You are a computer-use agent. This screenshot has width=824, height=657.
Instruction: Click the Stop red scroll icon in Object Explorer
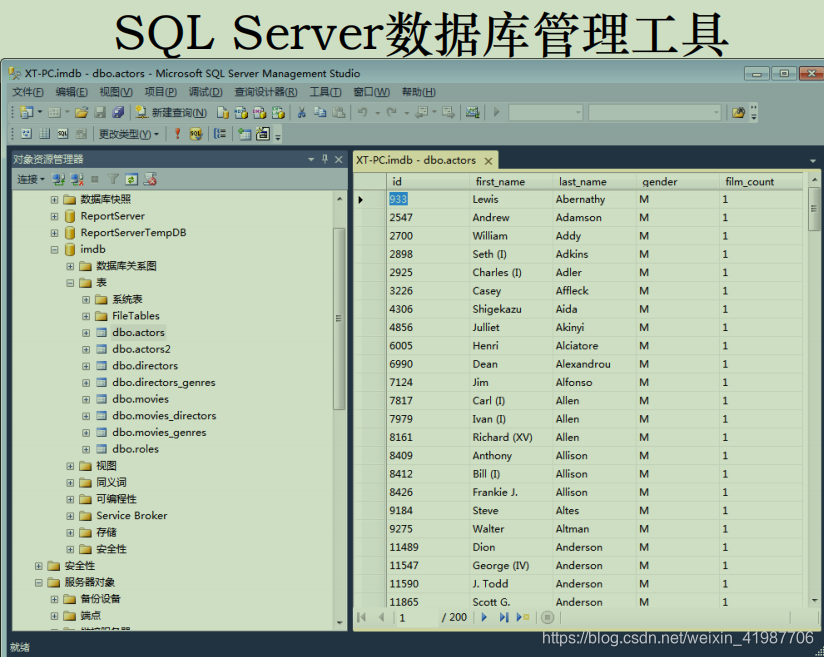tap(150, 180)
